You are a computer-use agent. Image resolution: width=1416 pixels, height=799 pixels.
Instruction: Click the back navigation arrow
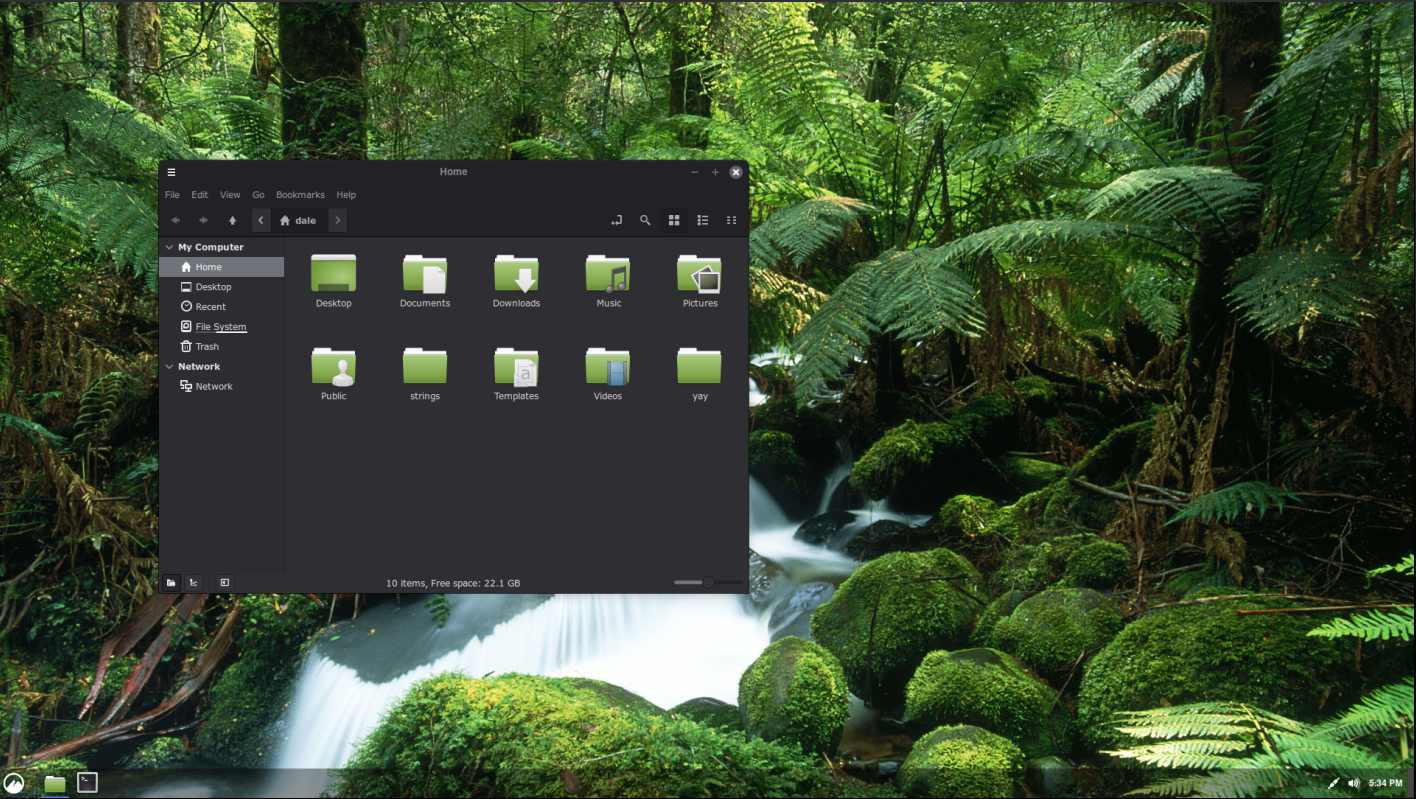point(175,220)
